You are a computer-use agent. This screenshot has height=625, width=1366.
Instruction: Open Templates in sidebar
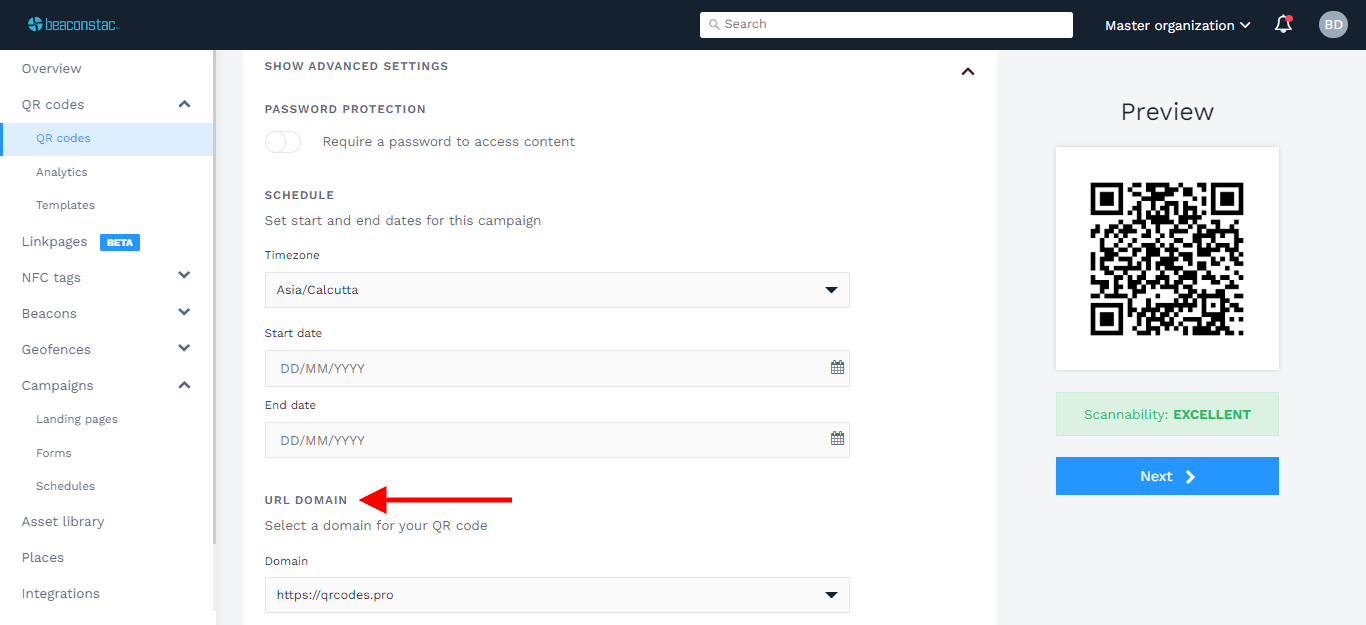[65, 205]
